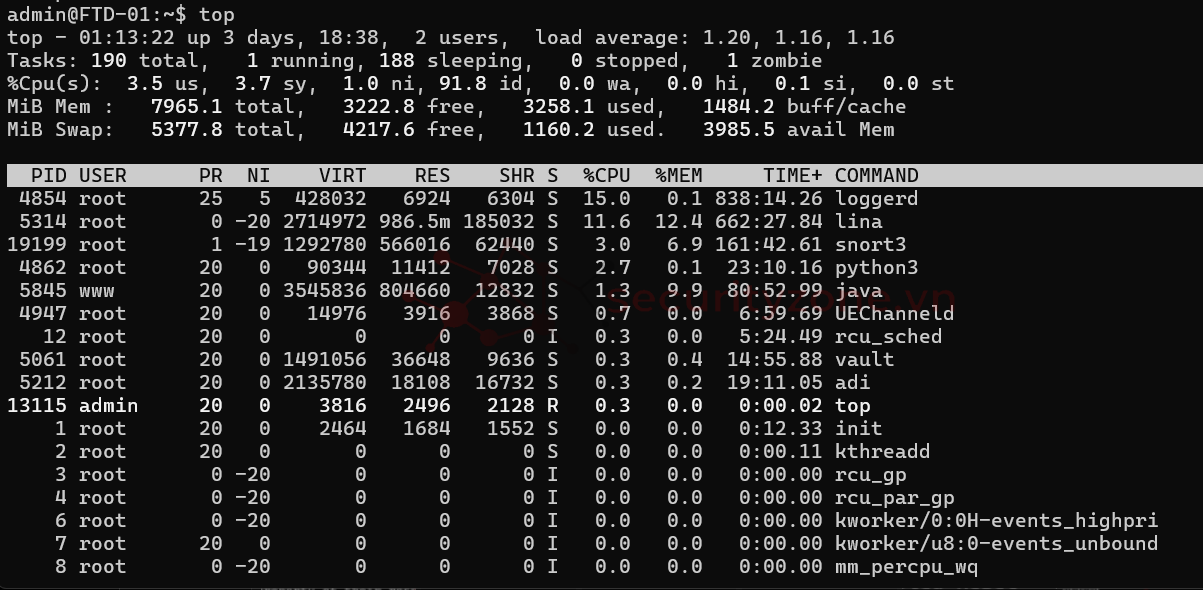Click the PID column header
Viewport: 1203px width, 590px height.
click(x=49, y=176)
